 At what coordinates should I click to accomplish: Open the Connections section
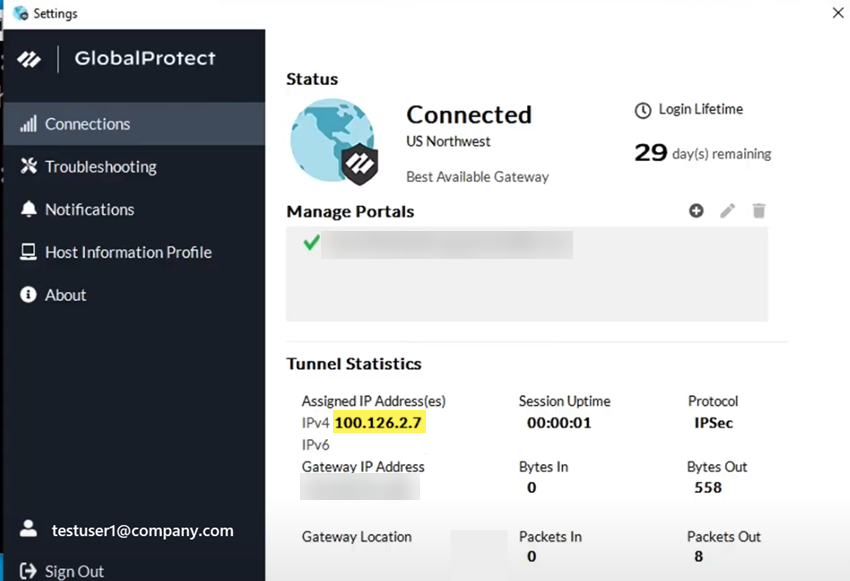pyautogui.click(x=87, y=124)
